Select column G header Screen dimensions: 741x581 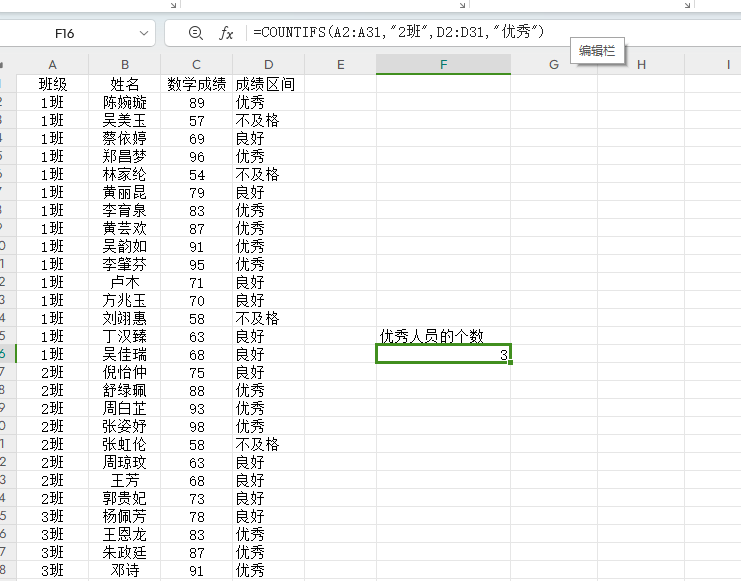coord(554,65)
